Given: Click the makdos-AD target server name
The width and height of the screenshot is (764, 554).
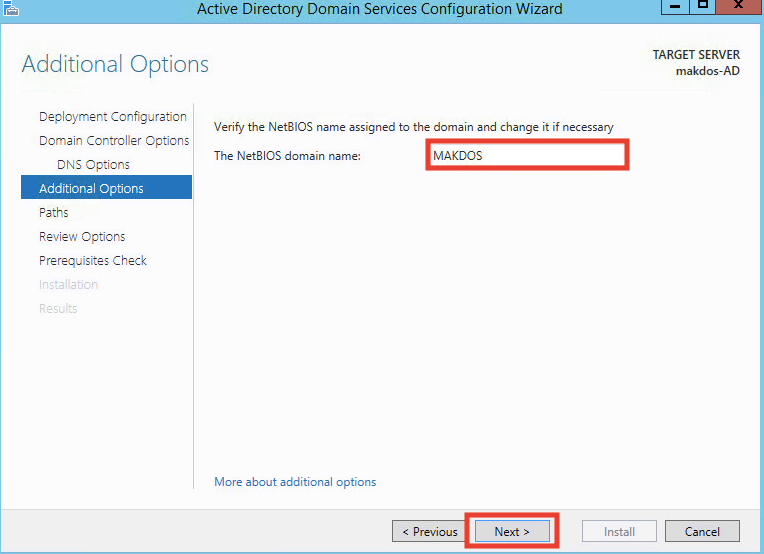Looking at the screenshot, I should coord(707,71).
